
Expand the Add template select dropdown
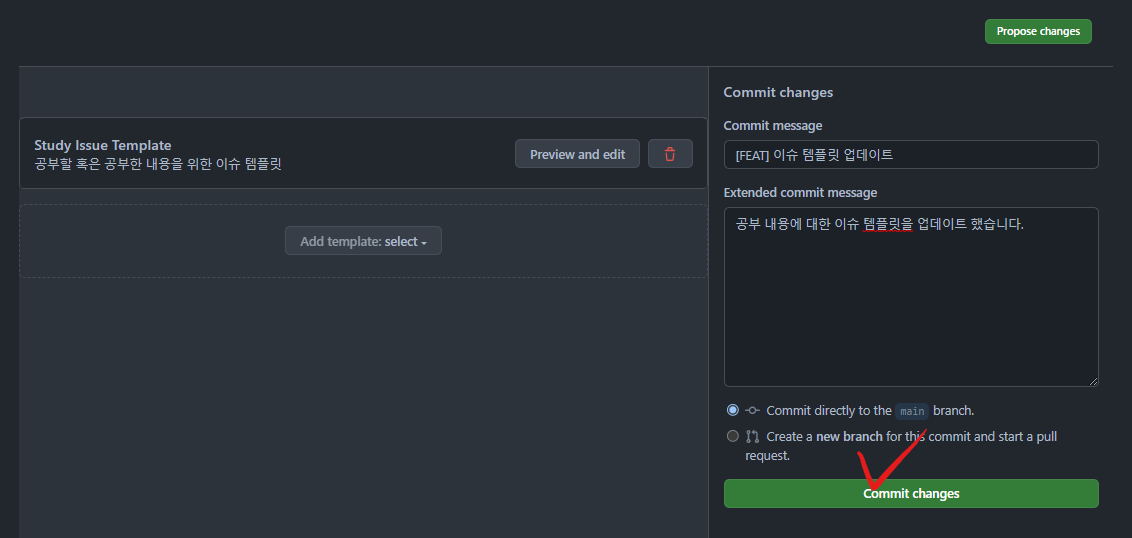[363, 241]
